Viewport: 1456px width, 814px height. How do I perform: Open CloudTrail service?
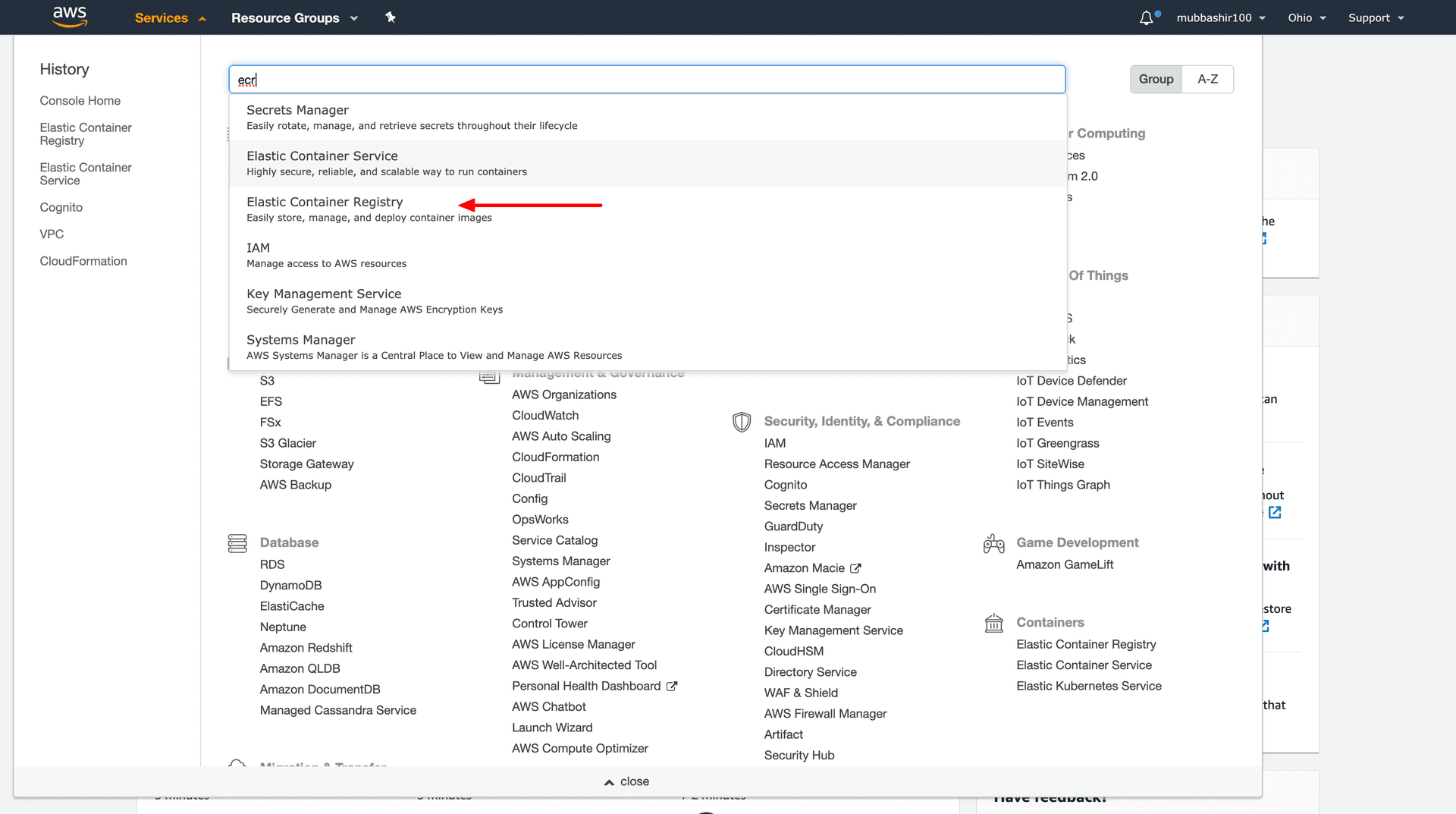(538, 478)
